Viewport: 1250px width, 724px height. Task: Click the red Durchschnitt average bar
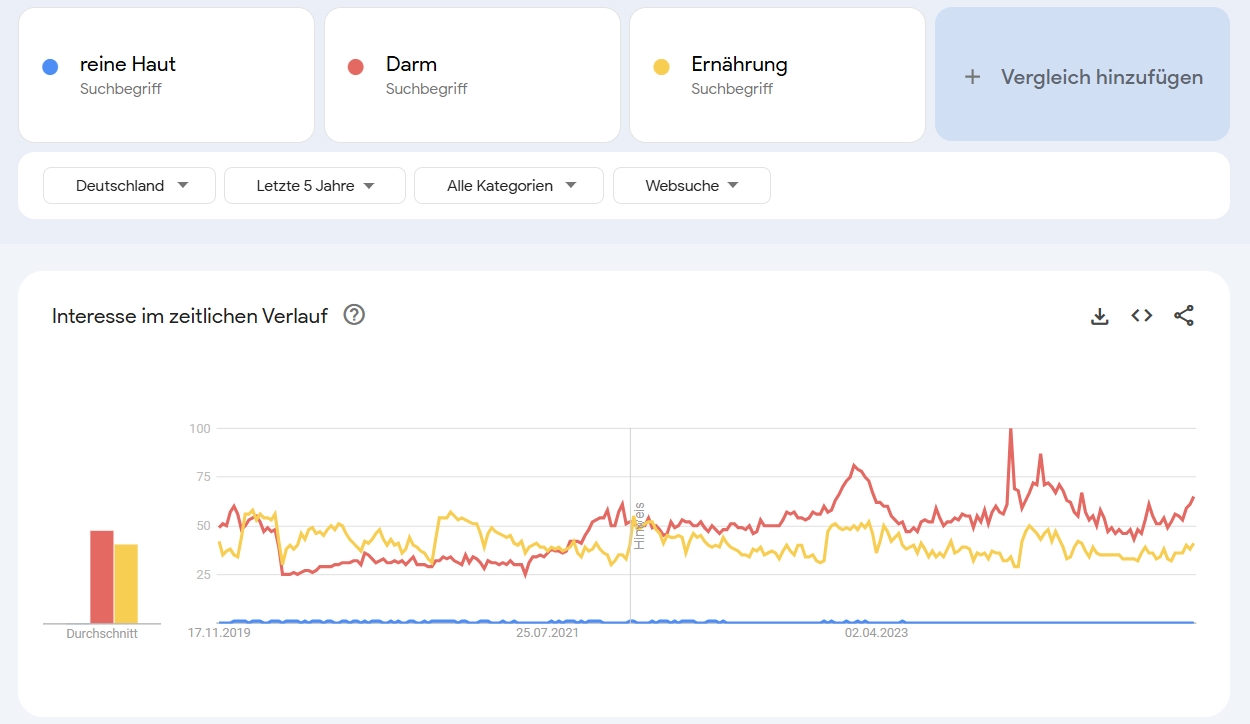pos(102,578)
